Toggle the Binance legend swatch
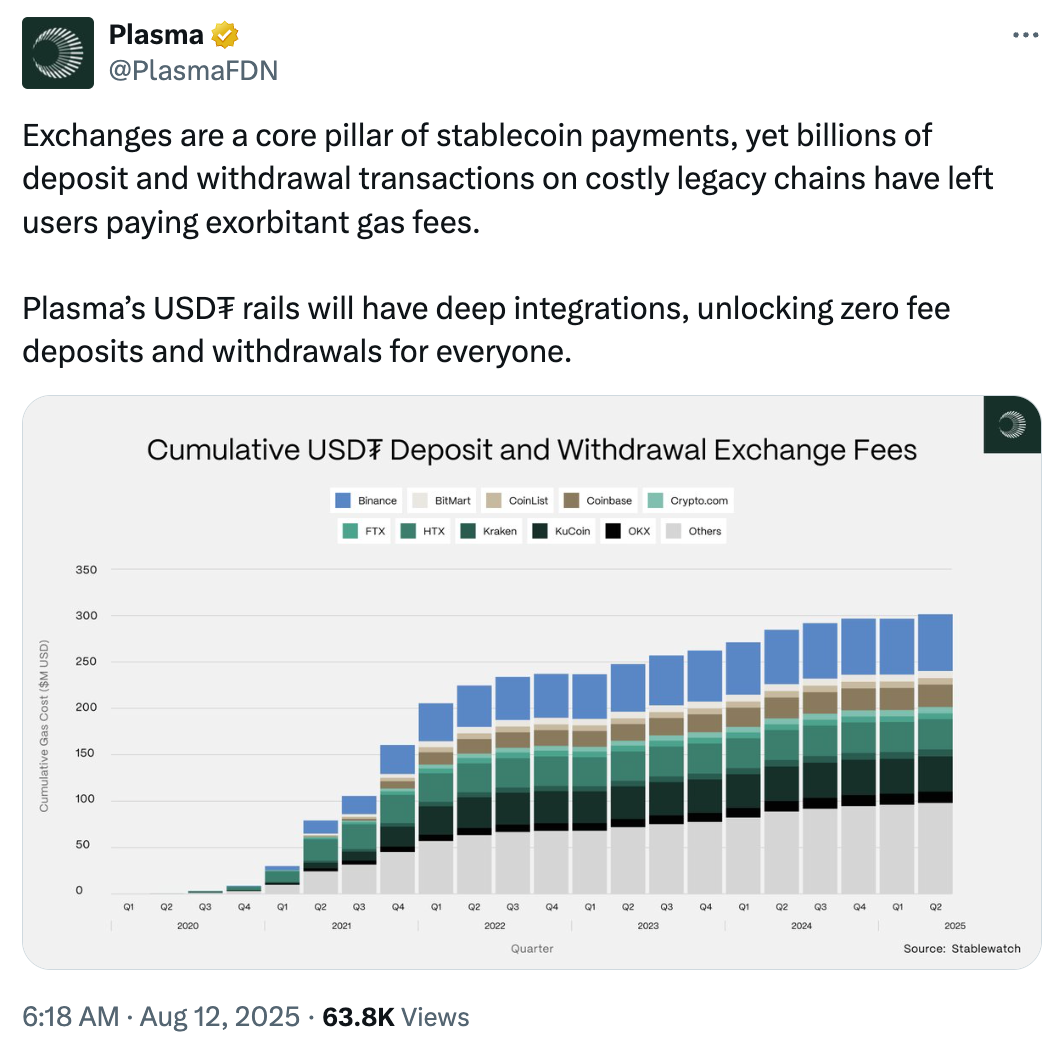This screenshot has width=1064, height=1050. coord(342,500)
